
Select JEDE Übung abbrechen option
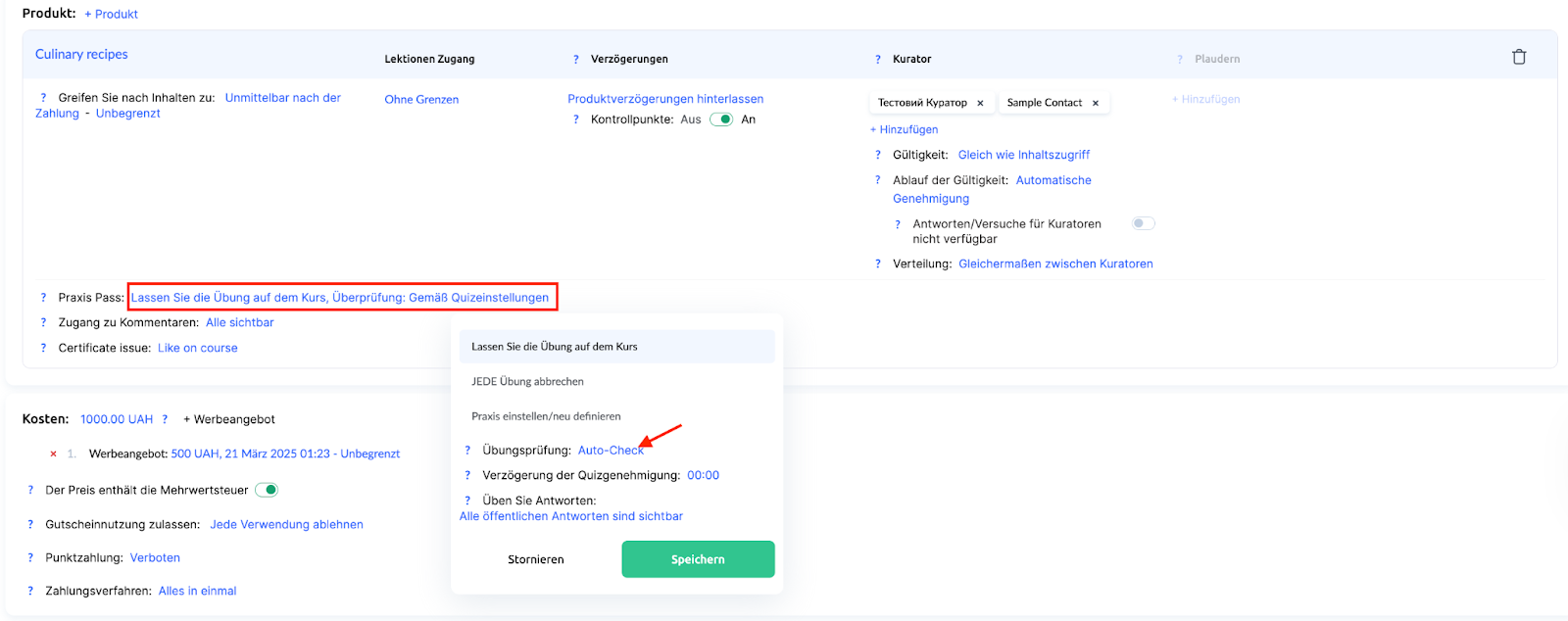coord(527,382)
